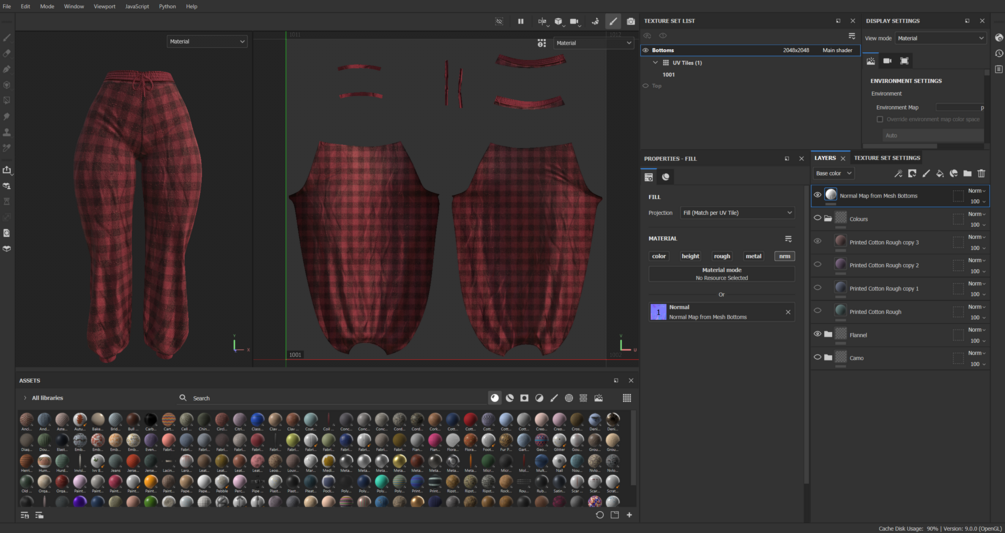The height and width of the screenshot is (533, 1005).
Task: Open the Viewport menu
Action: 104,6
